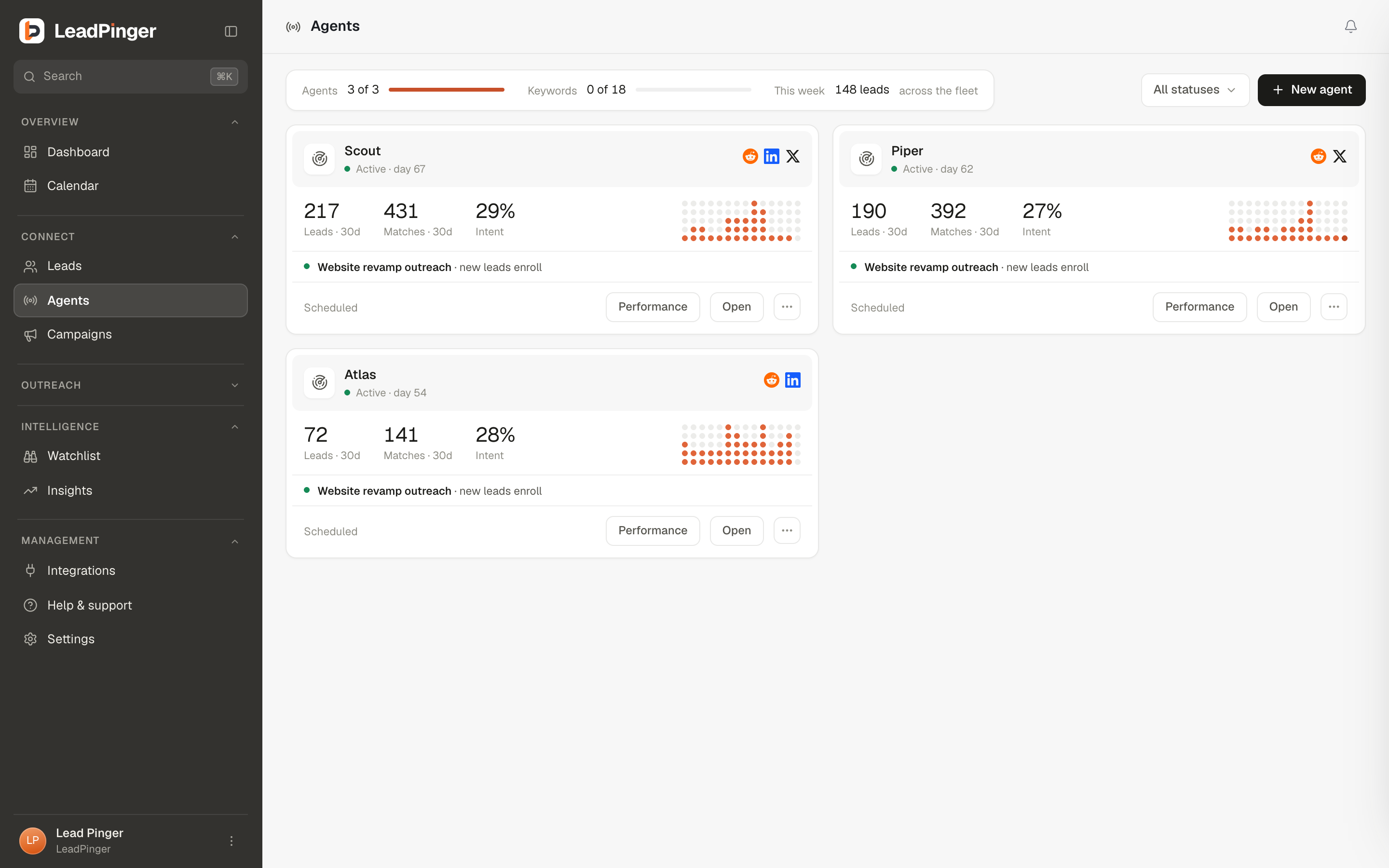Click Atlas agent radar avatar icon
1389x868 pixels.
point(319,383)
